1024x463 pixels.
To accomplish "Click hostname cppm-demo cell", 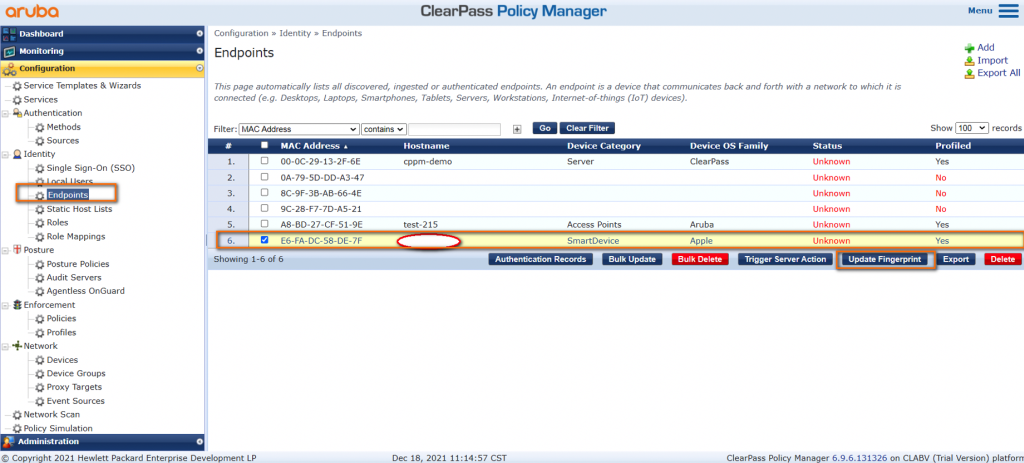I will [x=428, y=161].
